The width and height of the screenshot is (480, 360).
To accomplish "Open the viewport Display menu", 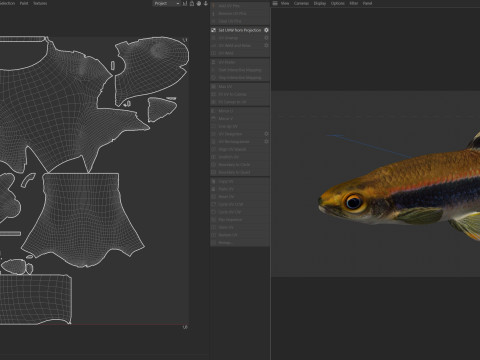I will 320,3.
